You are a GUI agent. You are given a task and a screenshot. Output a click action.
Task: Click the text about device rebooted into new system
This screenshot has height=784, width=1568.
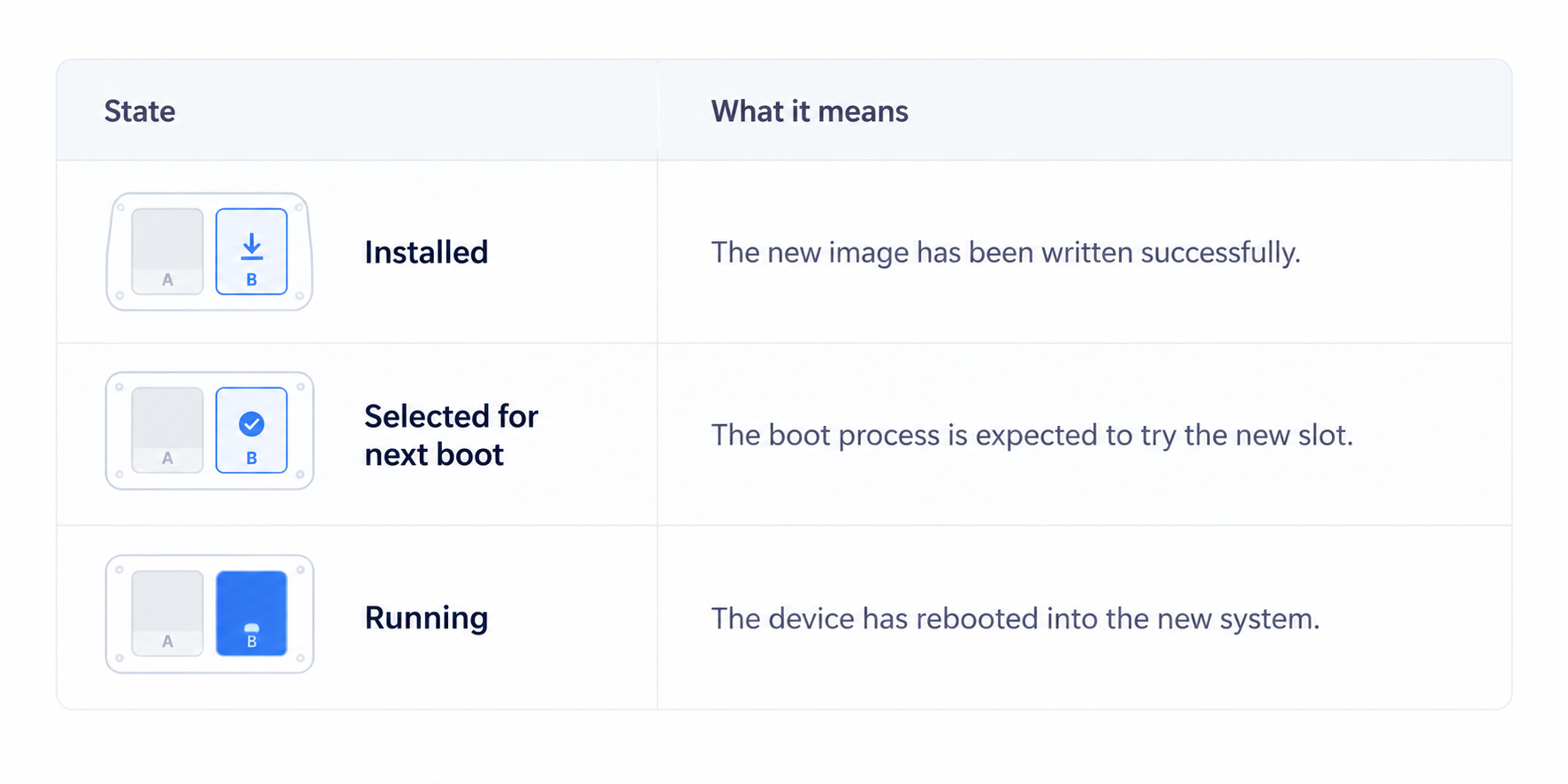1016,619
